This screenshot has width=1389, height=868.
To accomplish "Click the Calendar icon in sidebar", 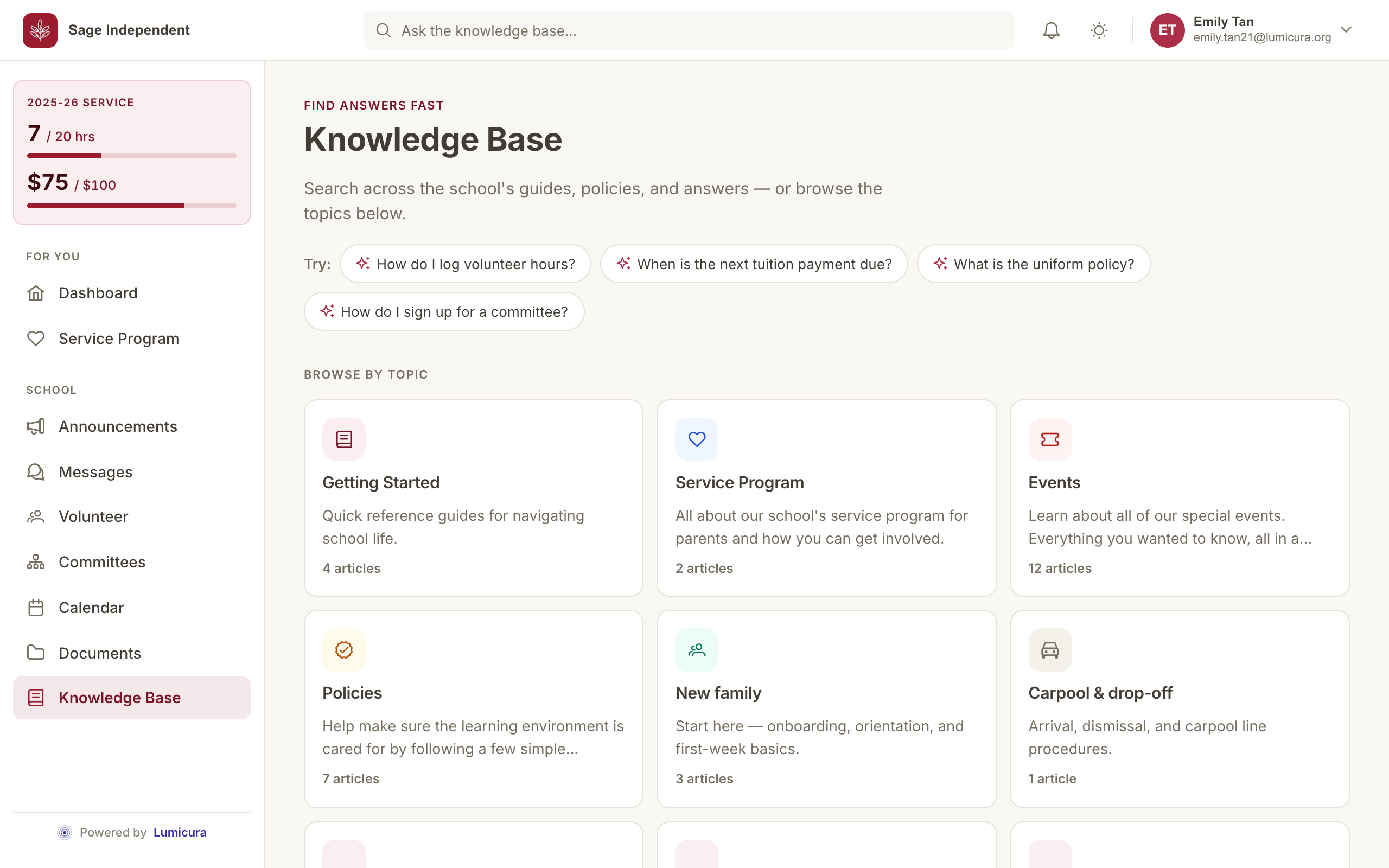I will [36, 608].
